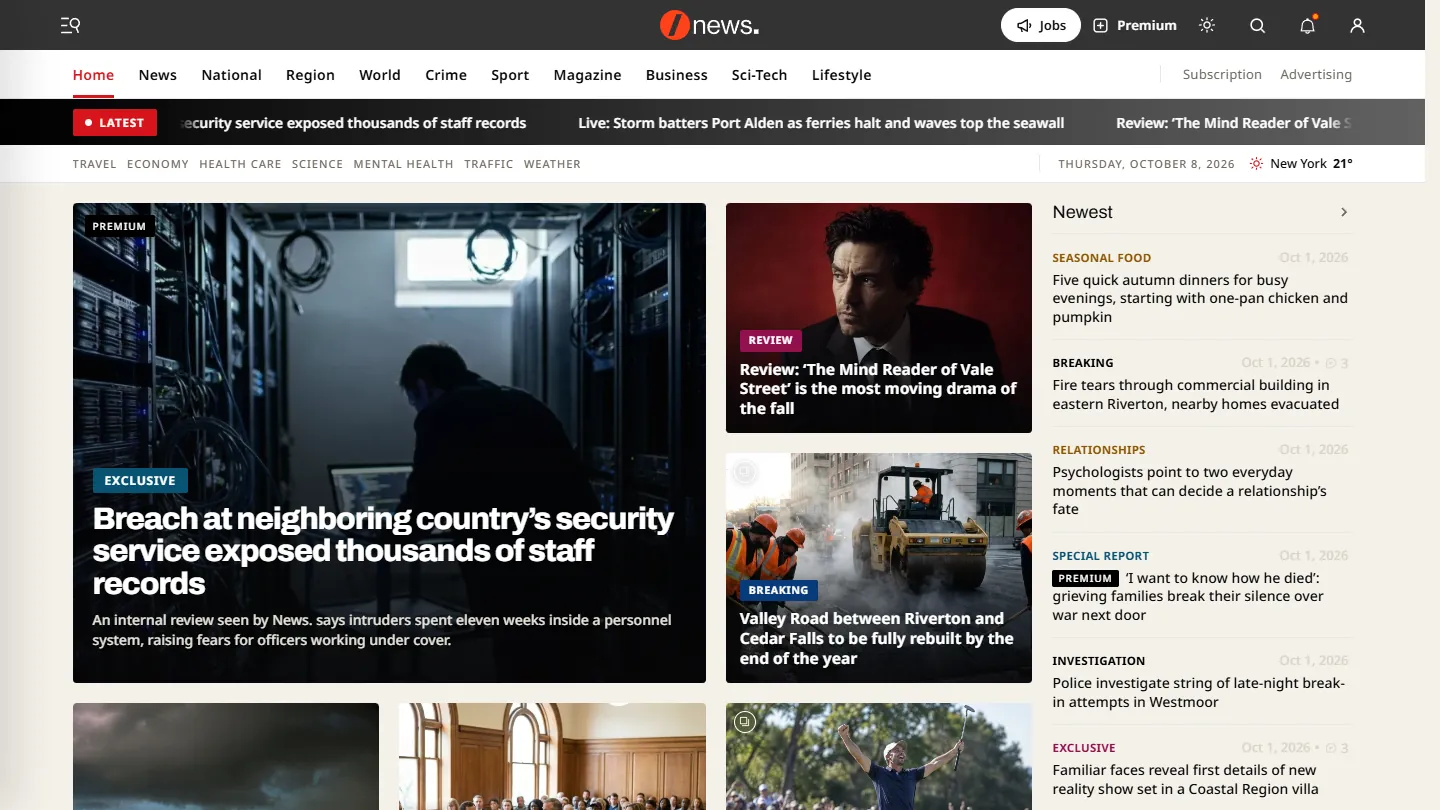Open the grieving families special report
Screen dimensions: 1440x810
click(1188, 596)
